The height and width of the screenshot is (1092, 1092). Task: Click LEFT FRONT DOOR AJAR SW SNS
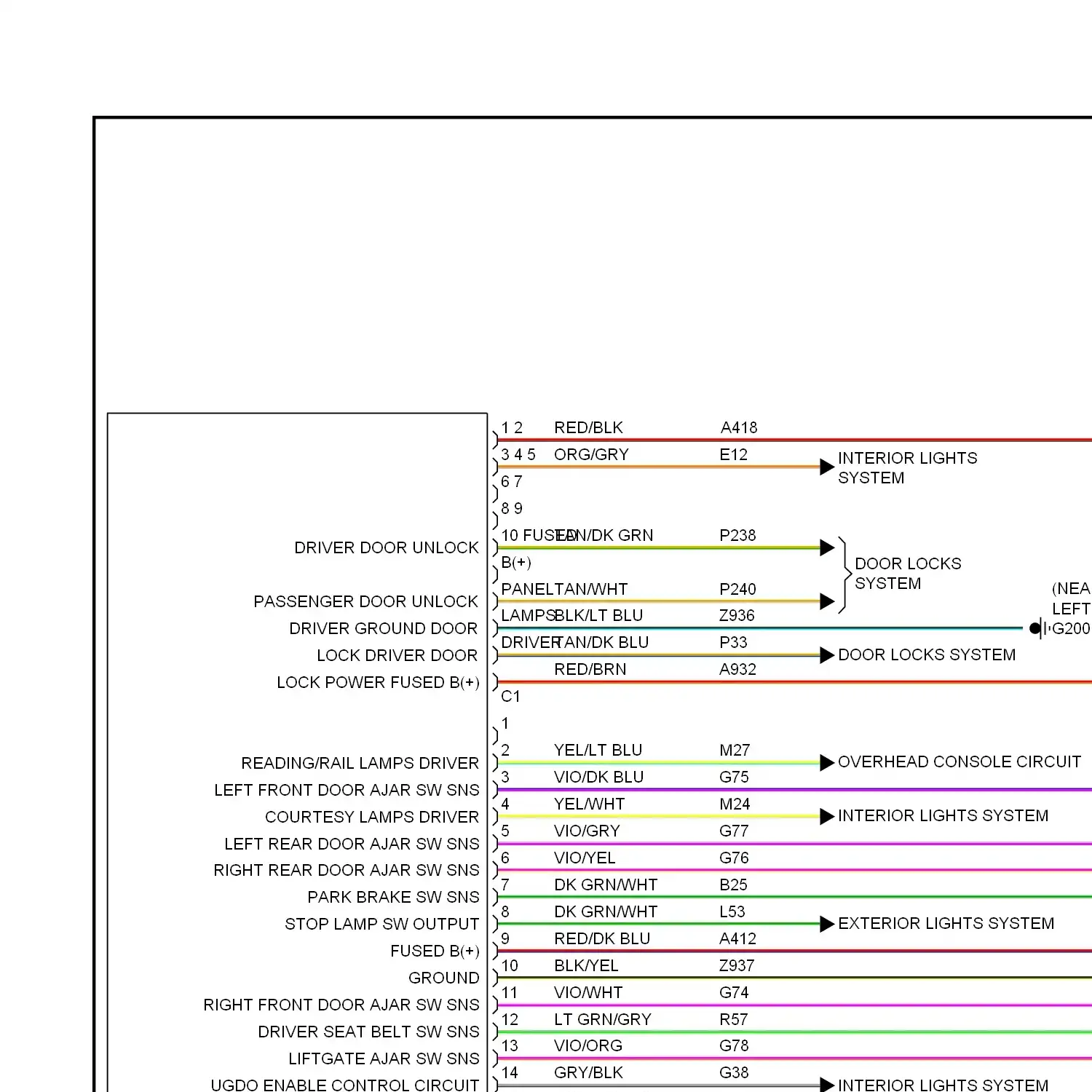pyautogui.click(x=347, y=791)
